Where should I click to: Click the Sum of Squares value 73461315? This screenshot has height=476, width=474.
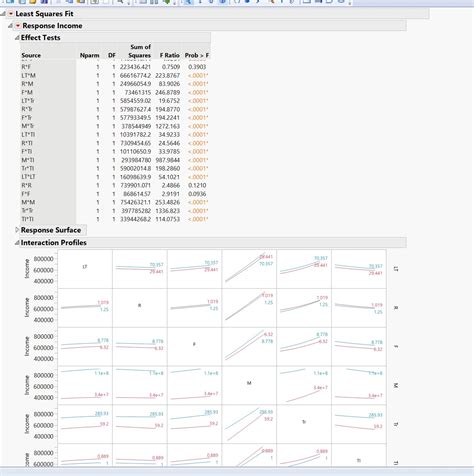pos(138,92)
